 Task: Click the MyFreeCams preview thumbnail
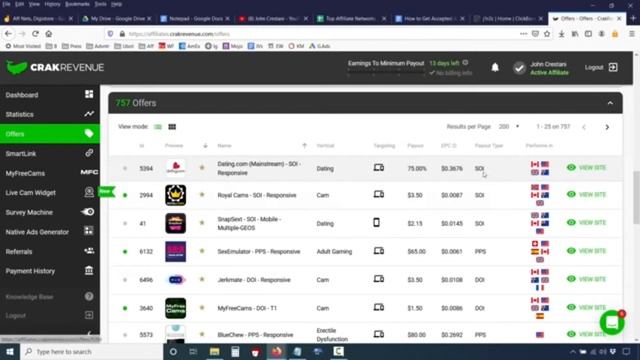click(176, 308)
